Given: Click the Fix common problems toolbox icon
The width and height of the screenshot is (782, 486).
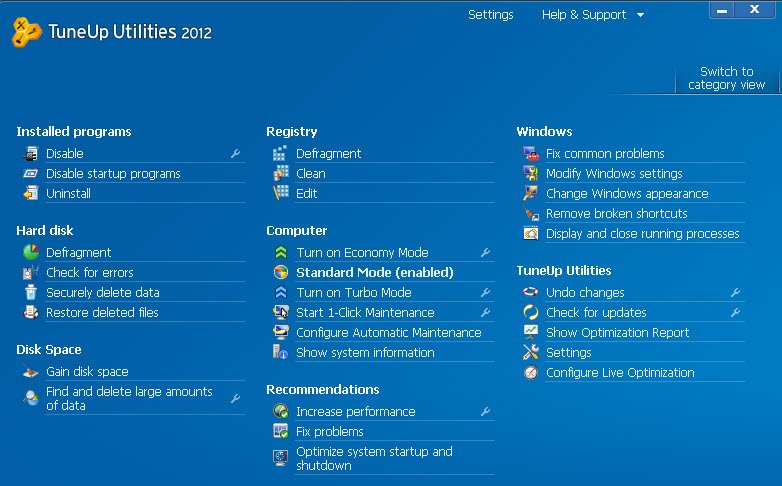Looking at the screenshot, I should tap(531, 153).
